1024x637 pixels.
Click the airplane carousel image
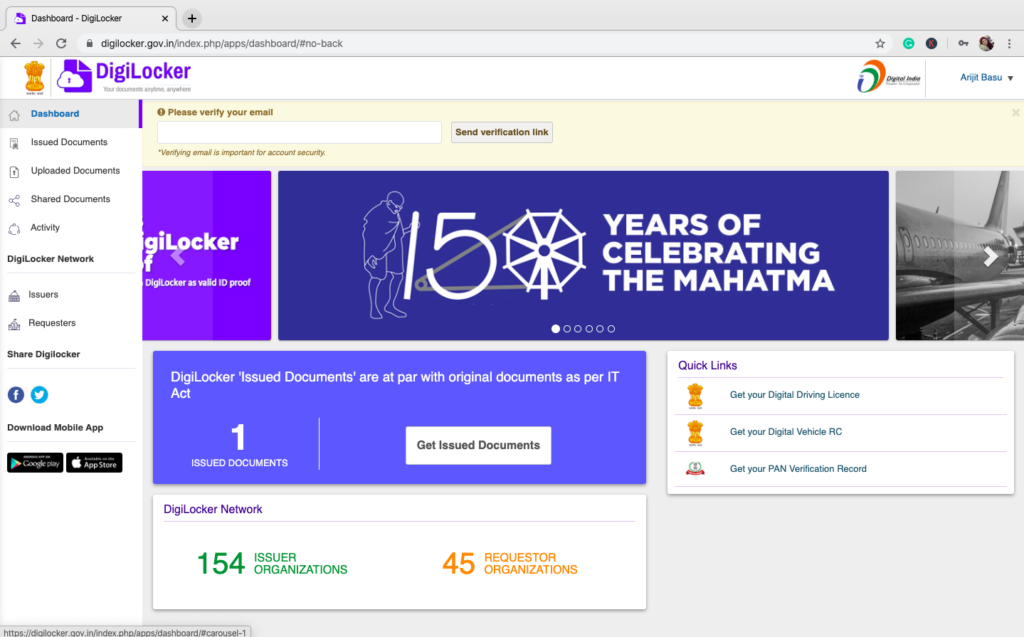(x=959, y=255)
